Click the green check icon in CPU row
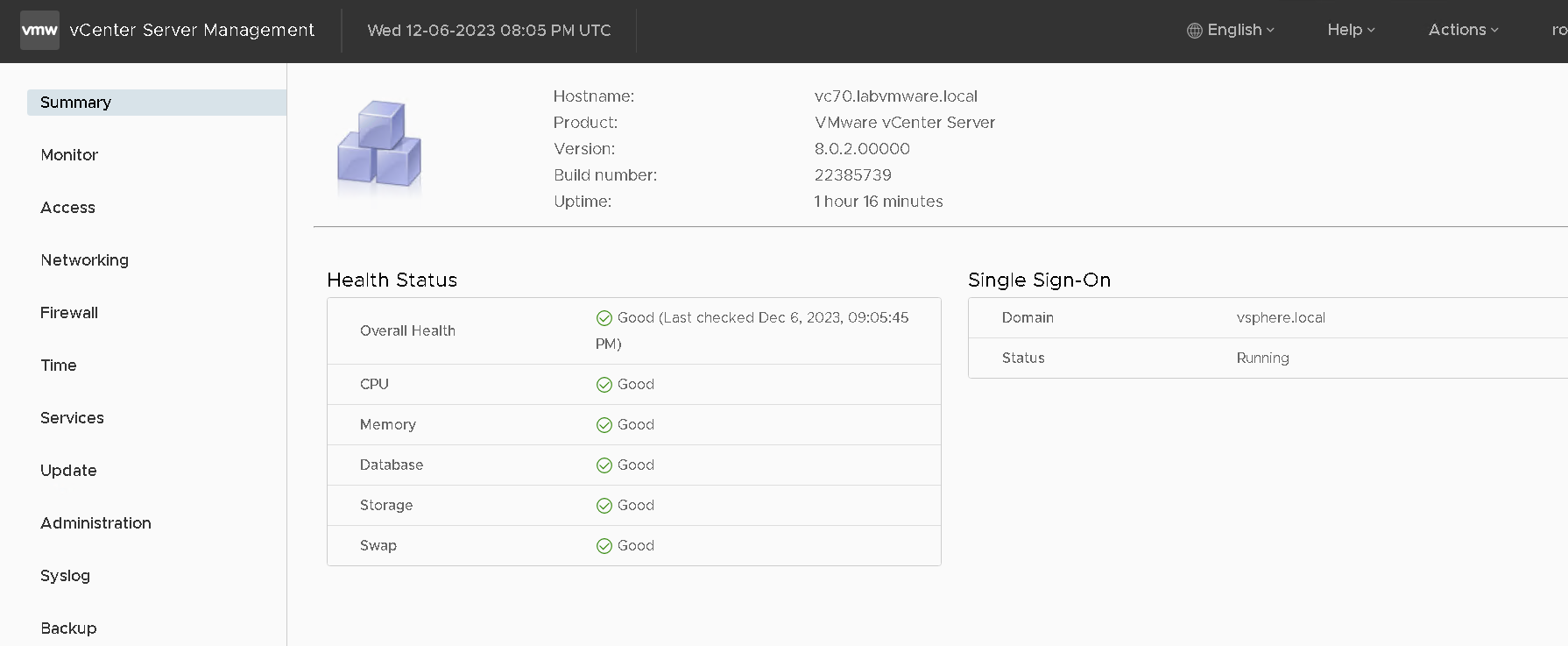The width and height of the screenshot is (1568, 646). [x=604, y=385]
